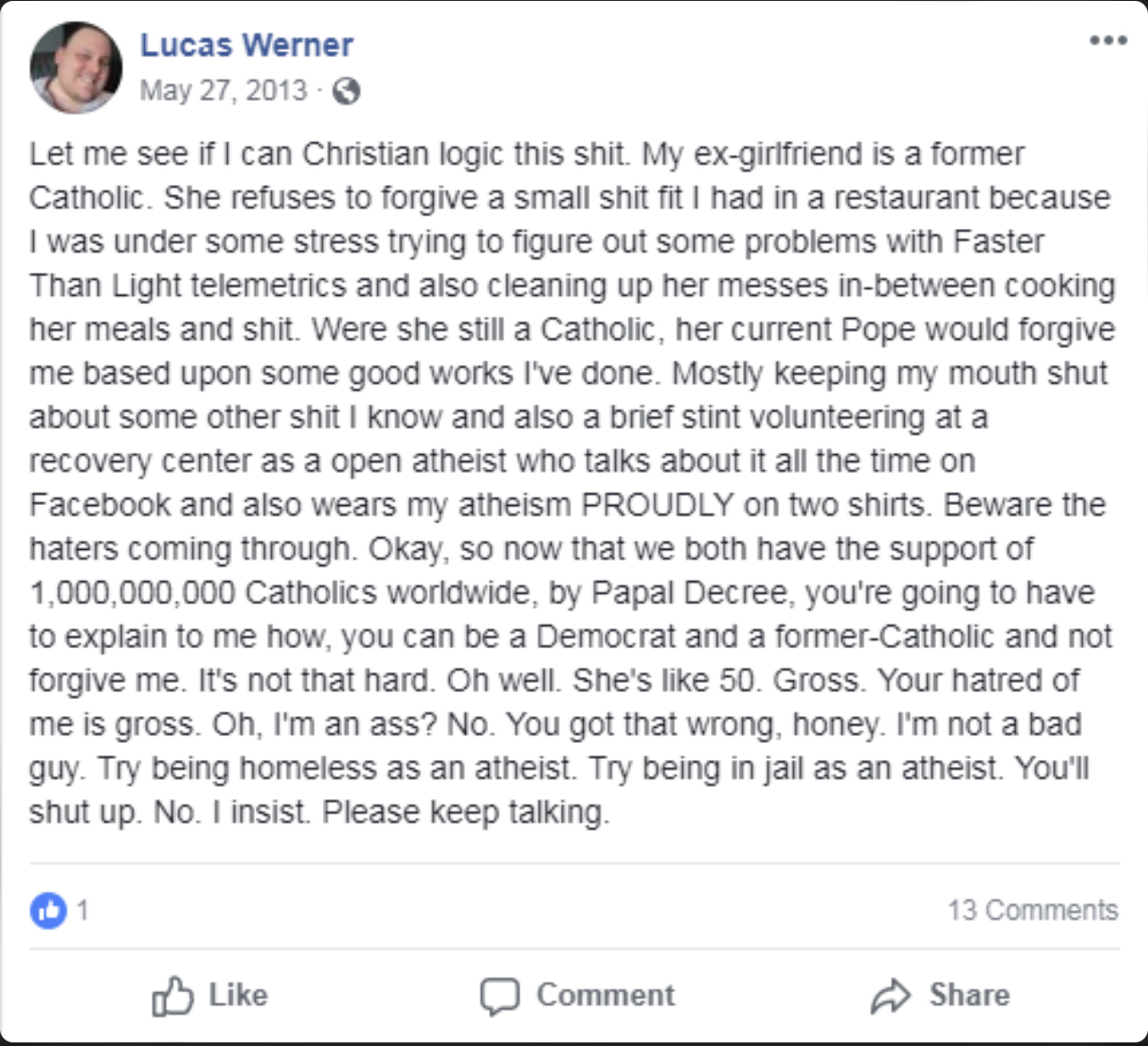Click the globe Public privacy icon
Screen dimensions: 1148x1046
[x=346, y=91]
